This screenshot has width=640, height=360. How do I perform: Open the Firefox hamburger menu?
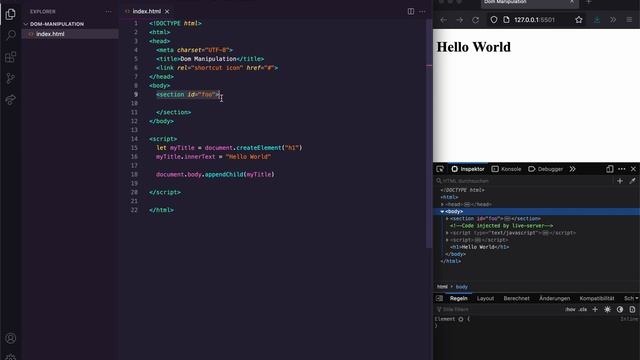click(x=629, y=20)
